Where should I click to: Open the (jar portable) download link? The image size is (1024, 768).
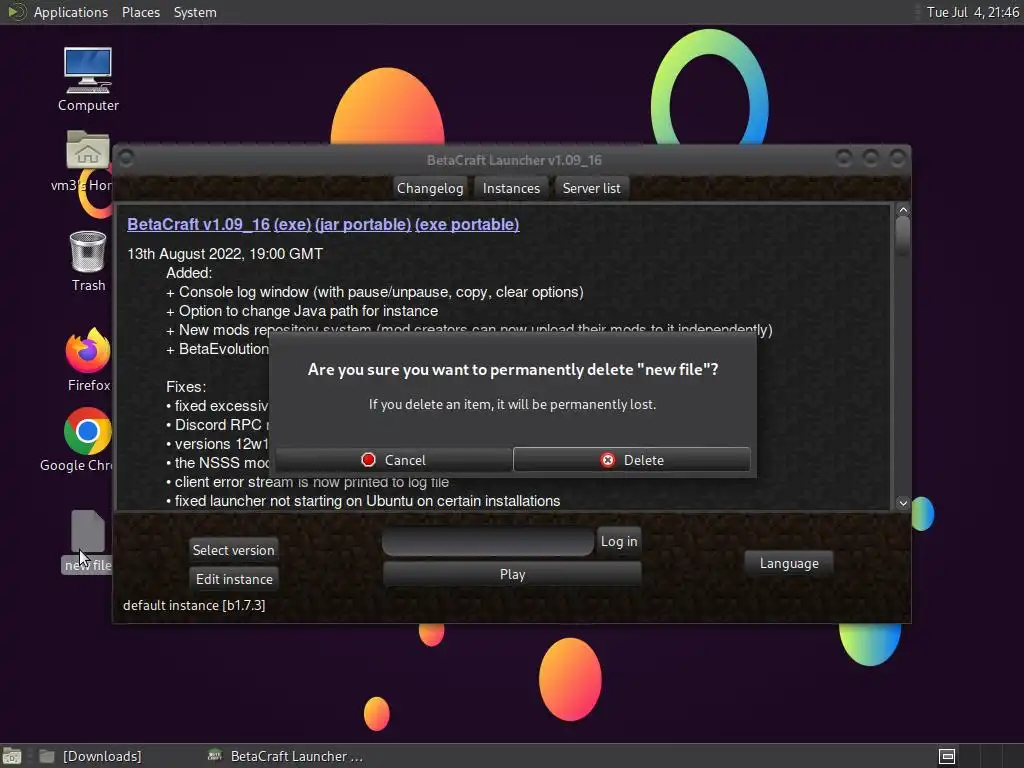363,224
